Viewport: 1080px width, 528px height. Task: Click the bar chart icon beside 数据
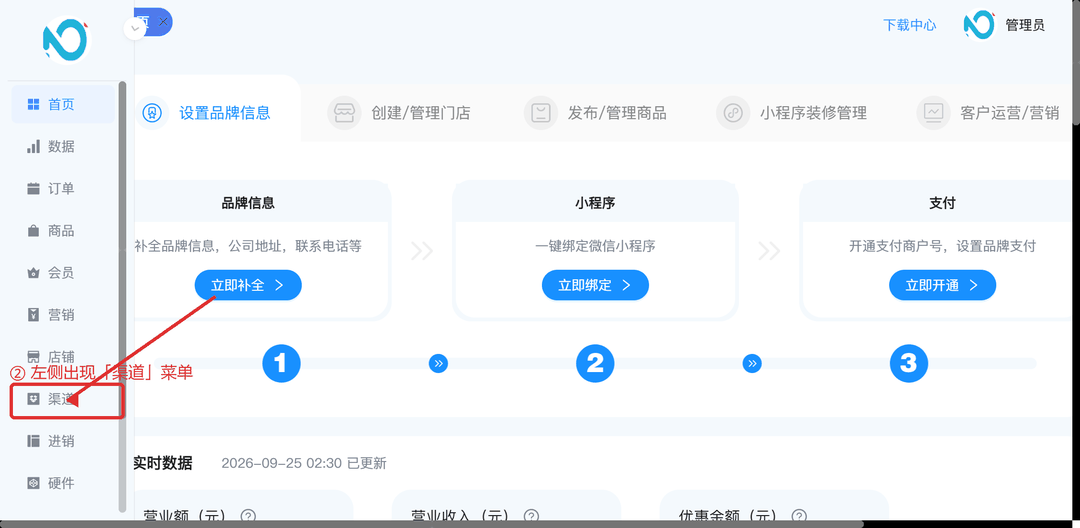[x=33, y=147]
